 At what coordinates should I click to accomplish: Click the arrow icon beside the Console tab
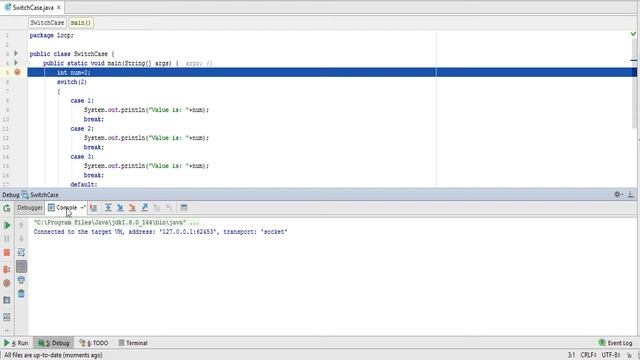82,208
